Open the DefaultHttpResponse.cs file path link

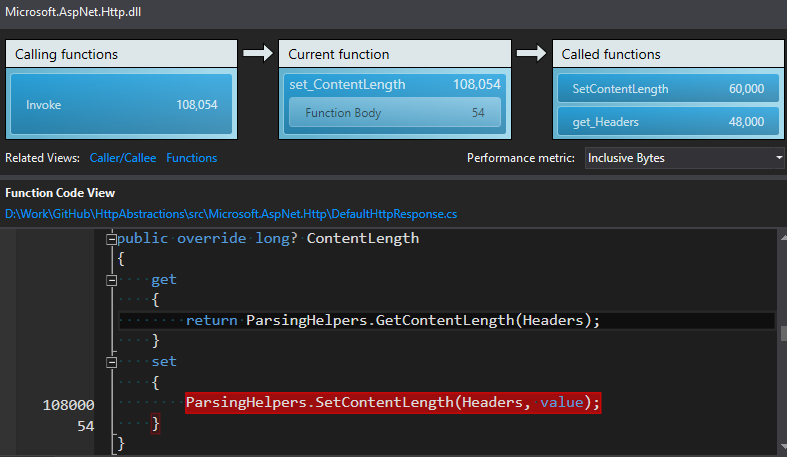tap(230, 213)
